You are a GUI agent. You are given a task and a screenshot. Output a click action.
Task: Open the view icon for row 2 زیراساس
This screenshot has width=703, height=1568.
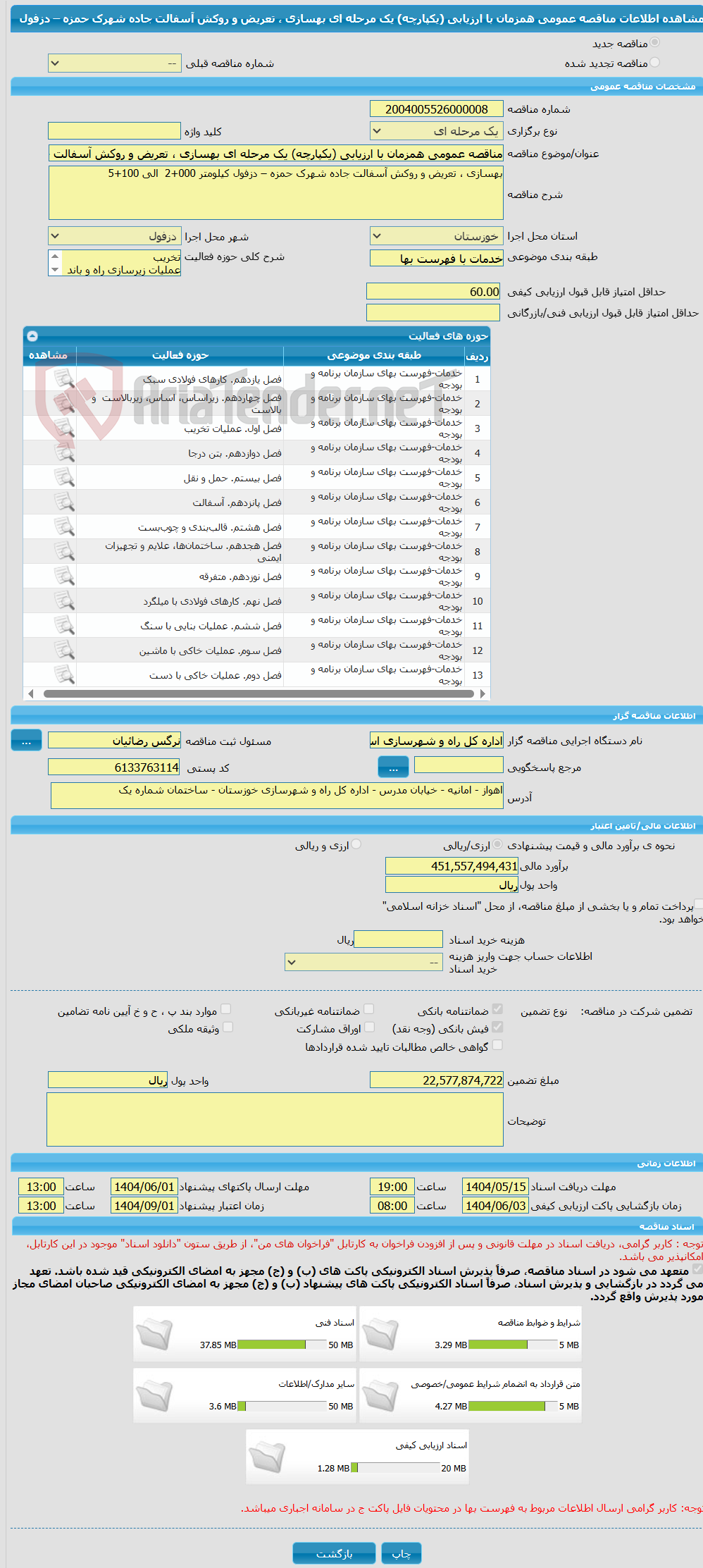(64, 404)
